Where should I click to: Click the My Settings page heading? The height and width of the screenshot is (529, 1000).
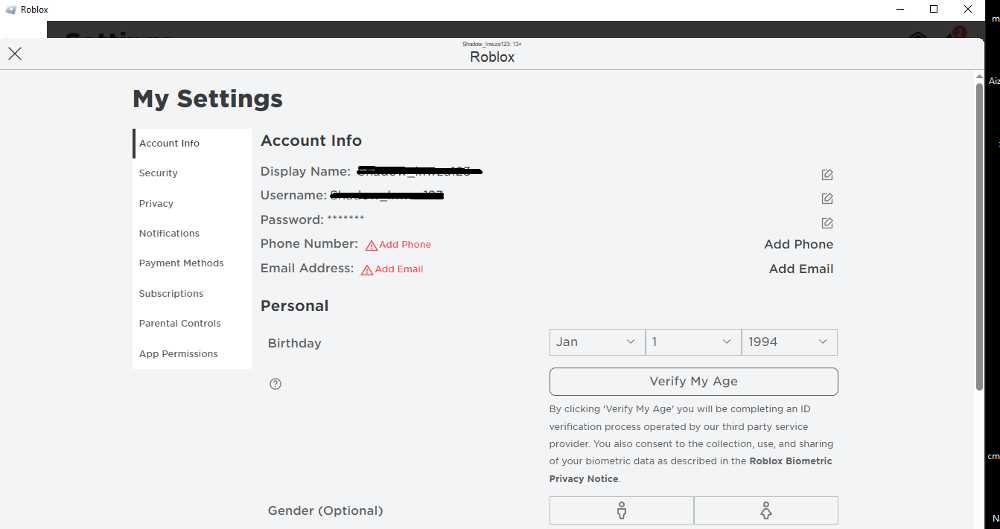pyautogui.click(x=207, y=99)
